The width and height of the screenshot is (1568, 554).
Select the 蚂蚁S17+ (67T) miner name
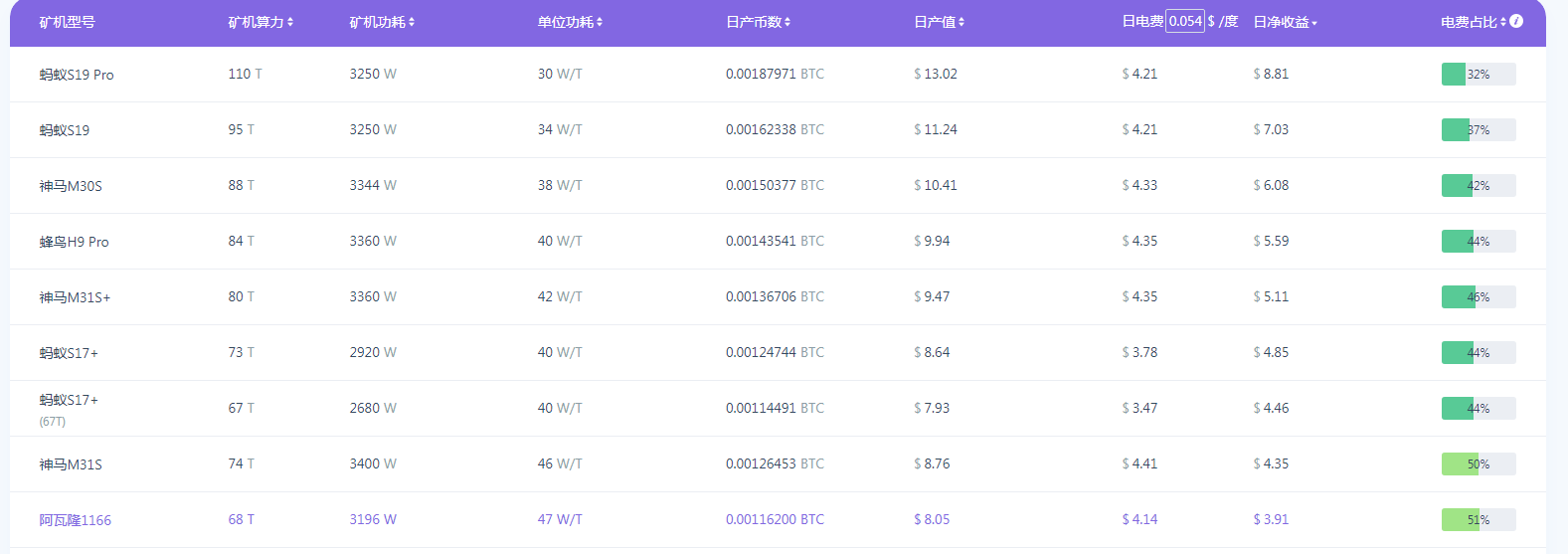tap(69, 400)
